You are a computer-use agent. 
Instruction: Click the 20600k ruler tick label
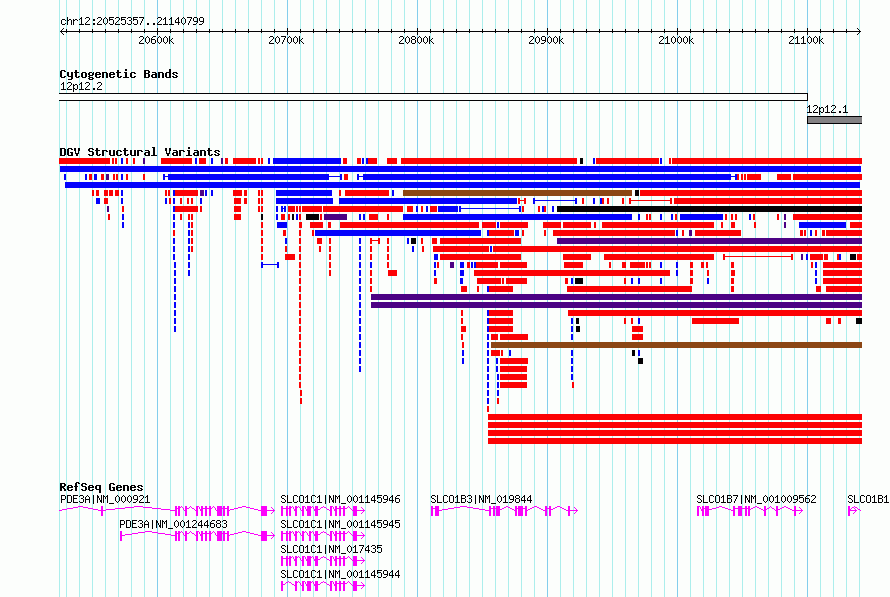tap(156, 40)
